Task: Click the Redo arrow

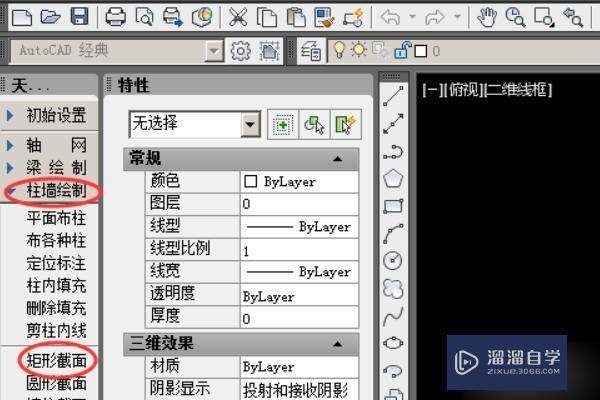Action: tap(435, 17)
